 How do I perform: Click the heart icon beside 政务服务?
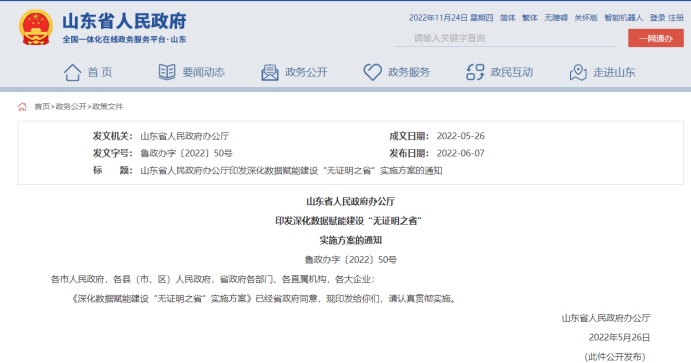coord(372,72)
